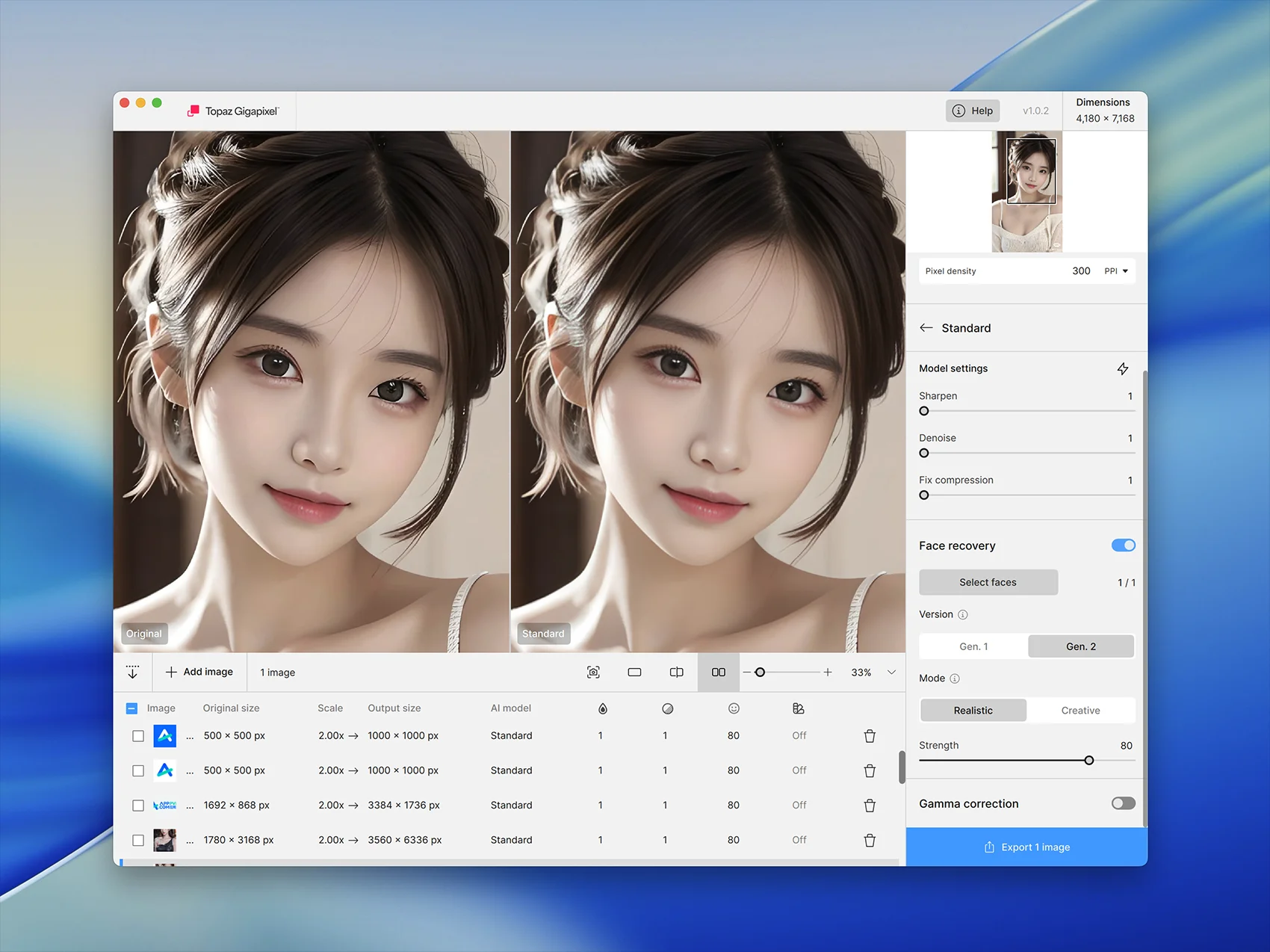
Task: Select the portrait 1780 × 3168 thumbnail
Action: [x=164, y=840]
